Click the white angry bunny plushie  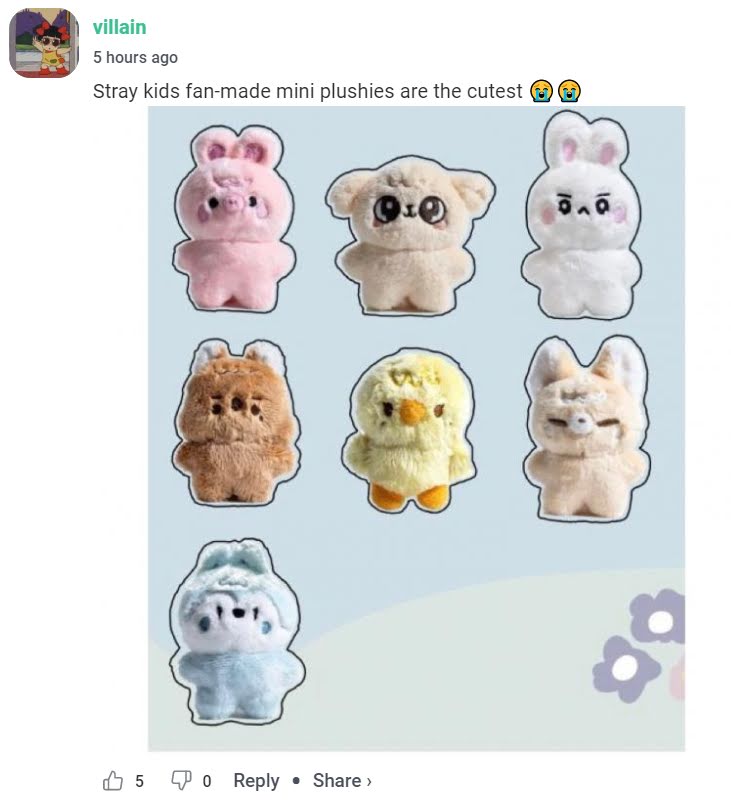(581, 215)
